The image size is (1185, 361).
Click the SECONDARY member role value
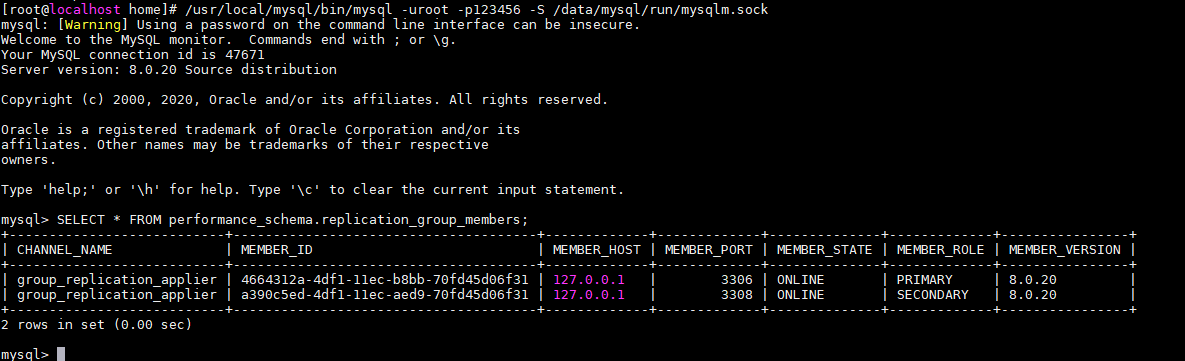[x=932, y=295]
